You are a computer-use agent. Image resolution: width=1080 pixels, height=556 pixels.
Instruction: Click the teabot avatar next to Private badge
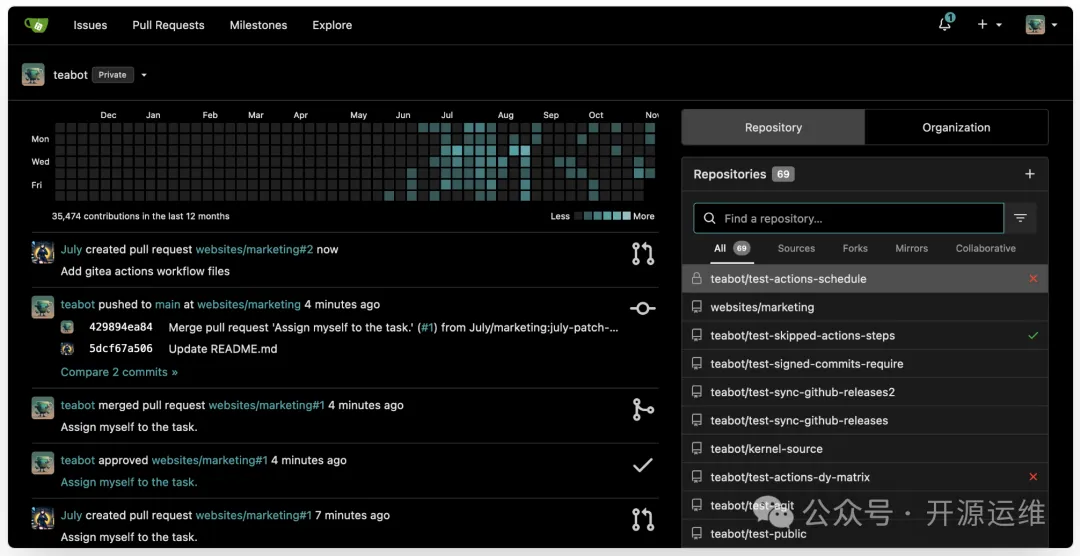(33, 75)
